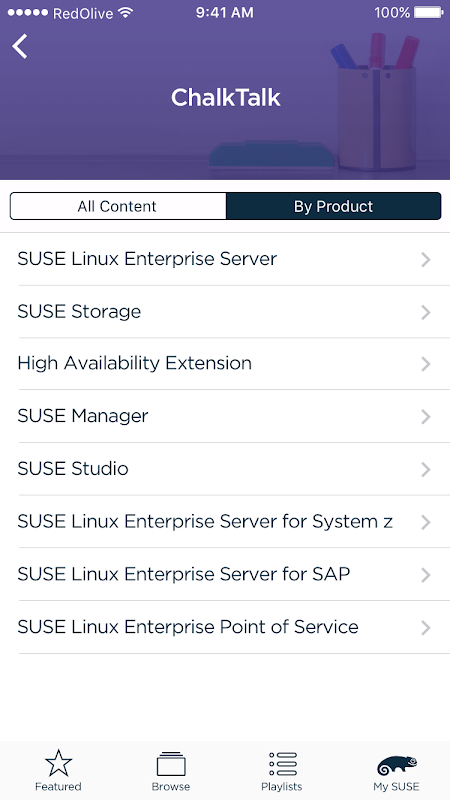Open My SUSE chameleon icon
The image size is (450, 800).
click(x=397, y=765)
